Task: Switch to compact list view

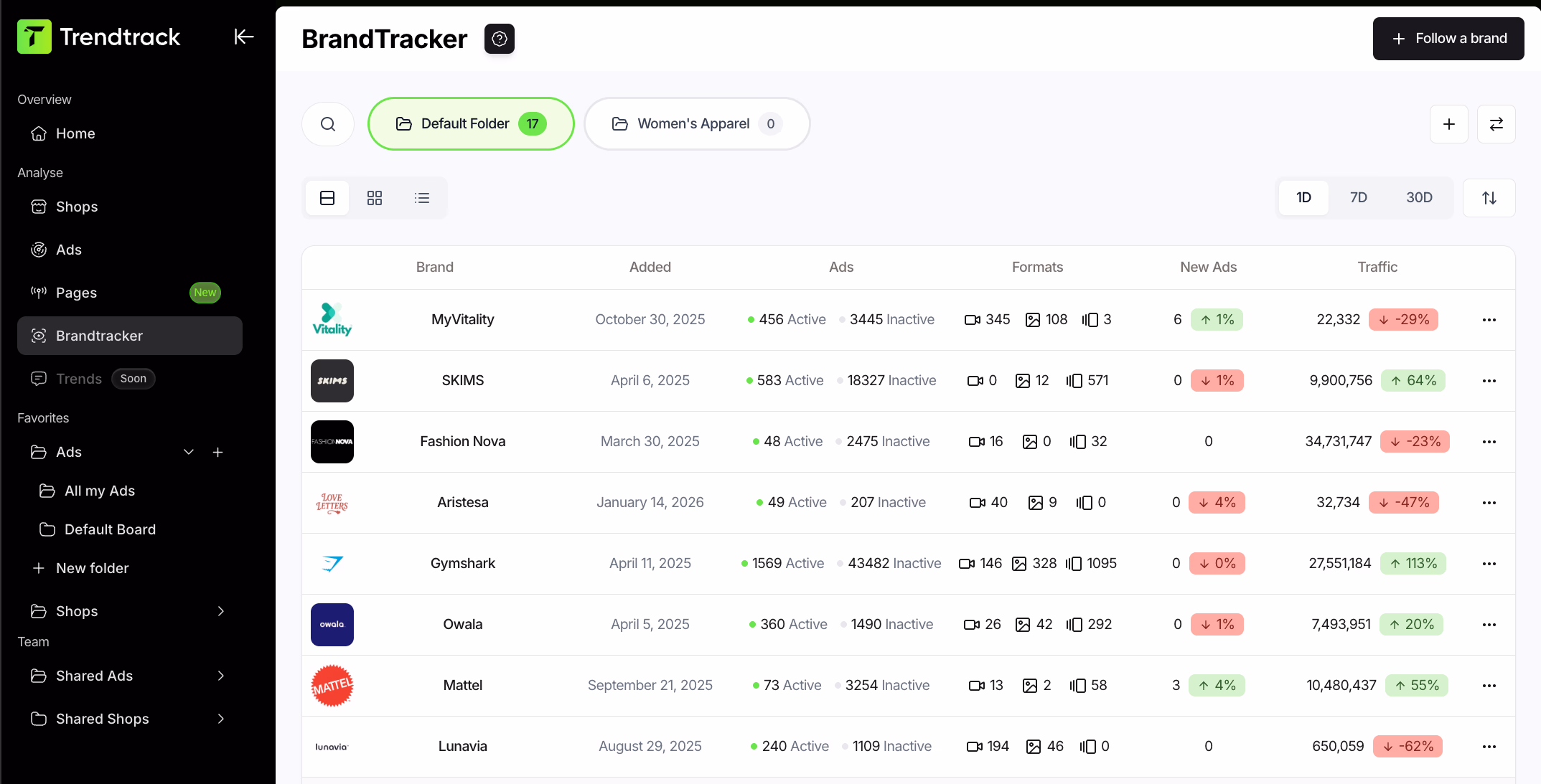Action: tap(422, 197)
